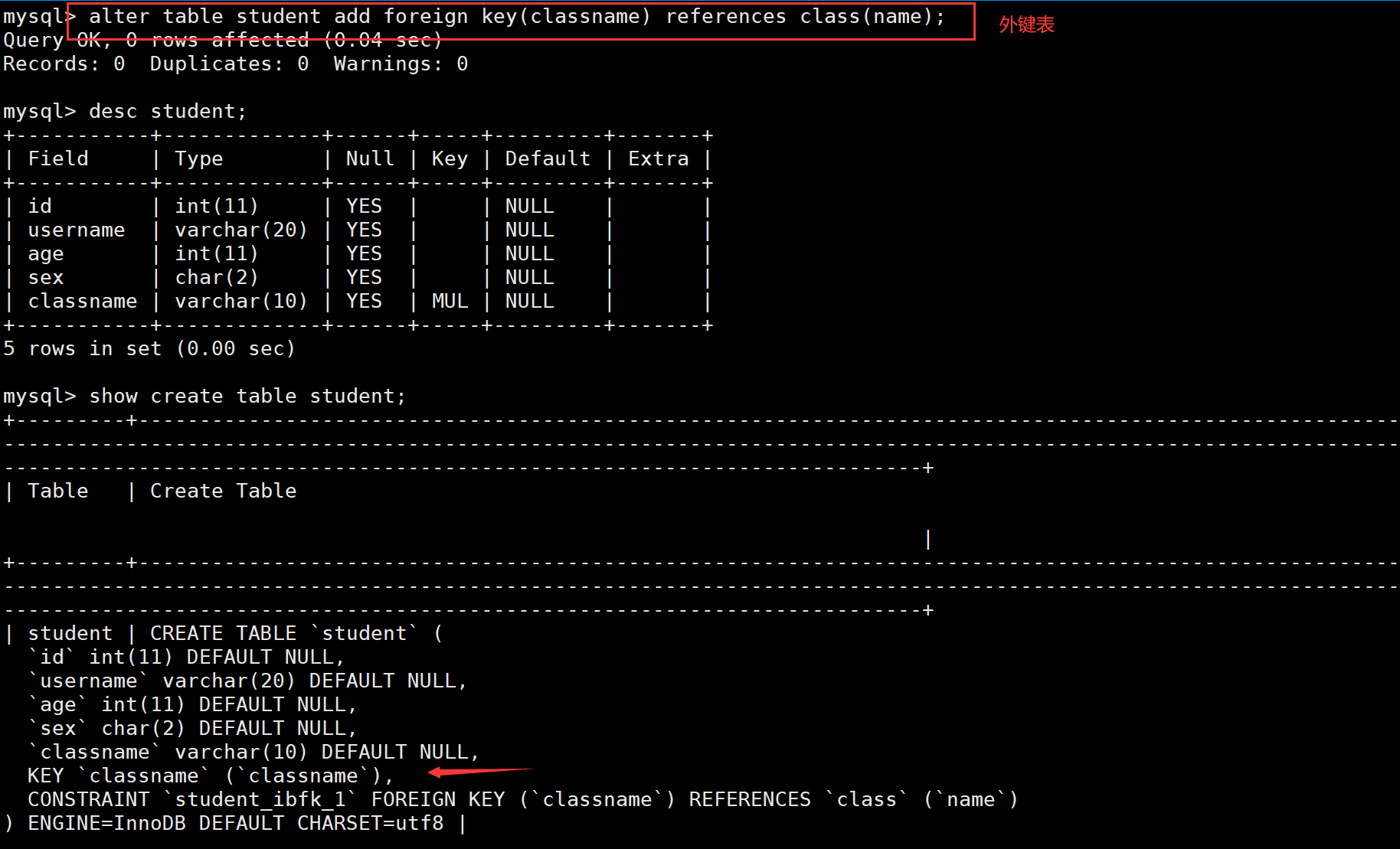Click the 'ENGINE=InnoDB' text
This screenshot has height=849, width=1400.
coord(107,824)
